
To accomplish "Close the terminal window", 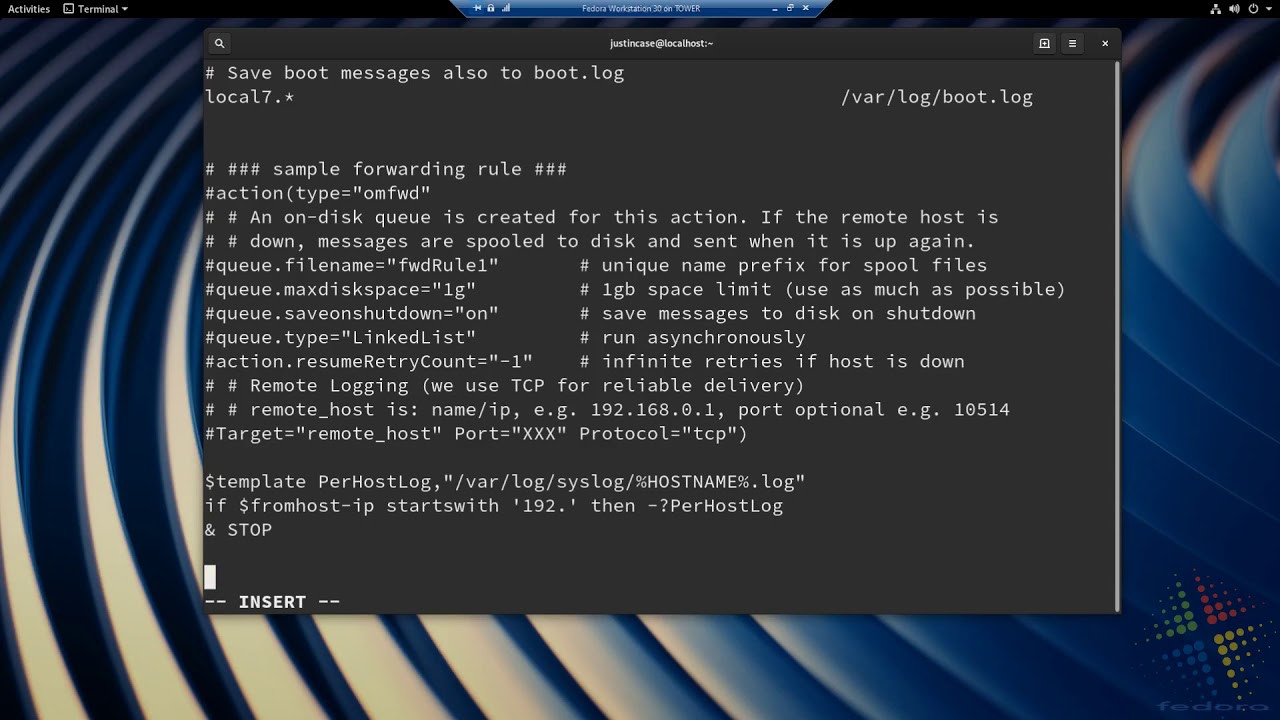I will coord(1105,43).
